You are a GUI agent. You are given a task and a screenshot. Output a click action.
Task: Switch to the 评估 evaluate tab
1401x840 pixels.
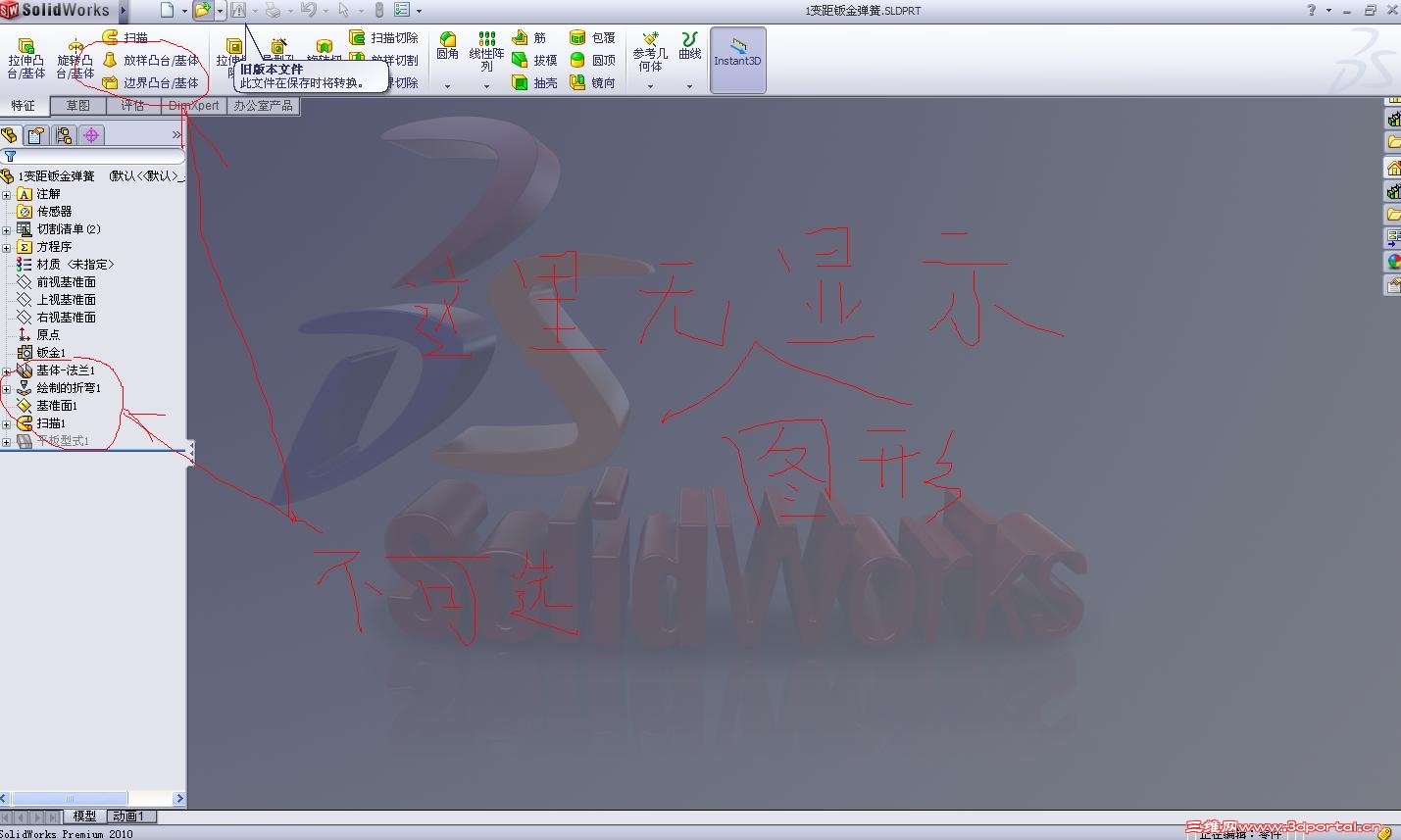click(x=133, y=106)
